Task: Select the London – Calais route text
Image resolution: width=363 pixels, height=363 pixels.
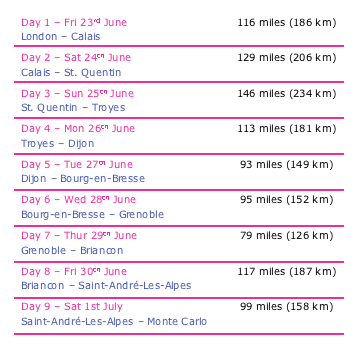Action: pyautogui.click(x=61, y=36)
